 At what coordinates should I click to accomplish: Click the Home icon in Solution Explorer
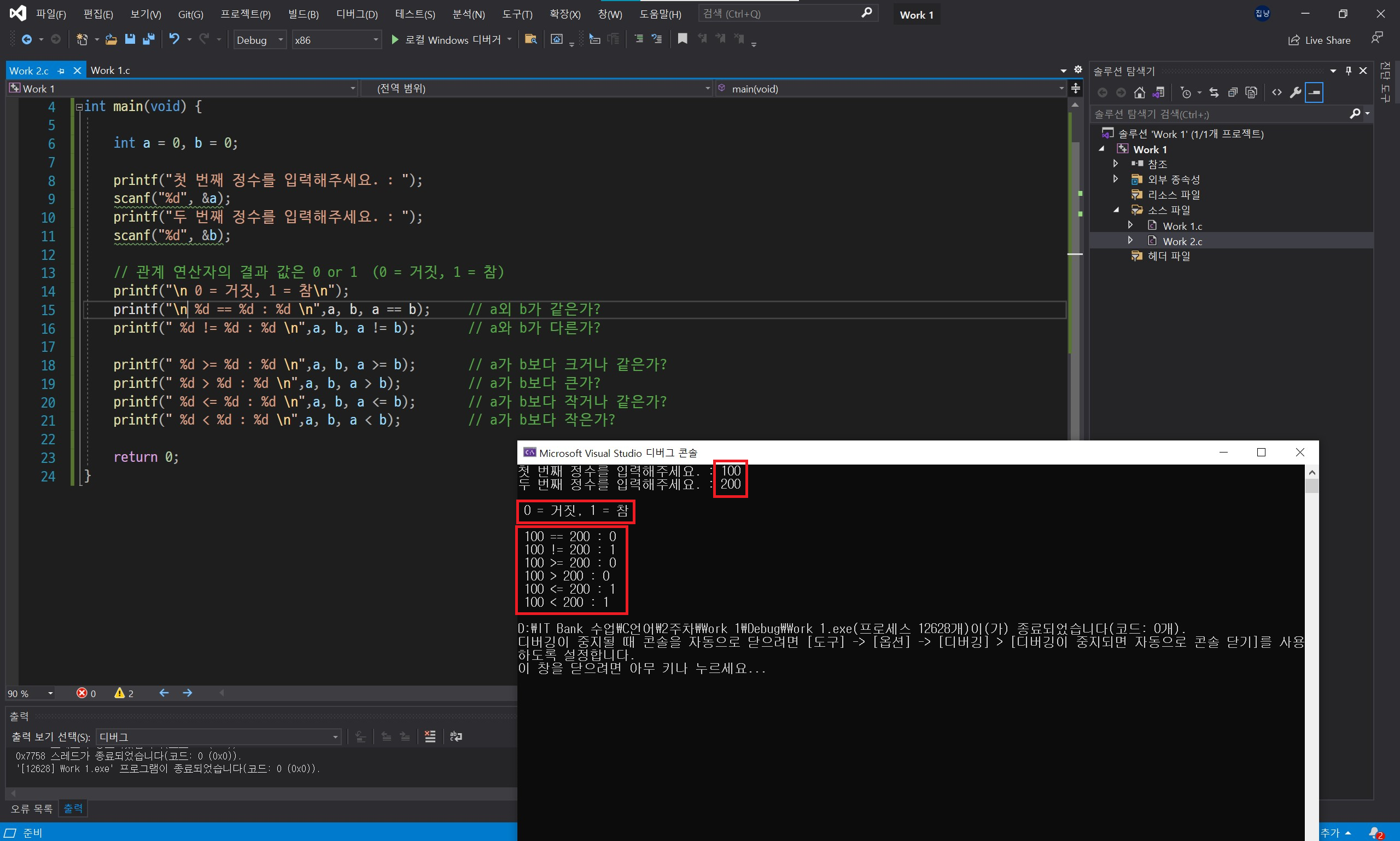(x=1140, y=92)
